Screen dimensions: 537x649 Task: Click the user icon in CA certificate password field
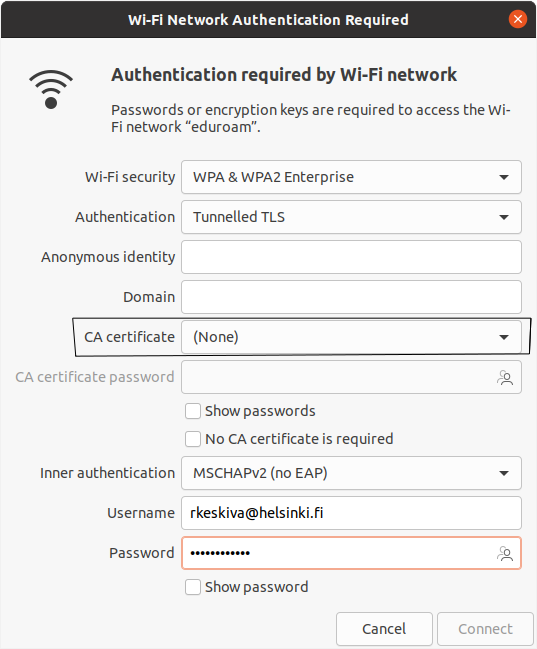[x=505, y=377]
